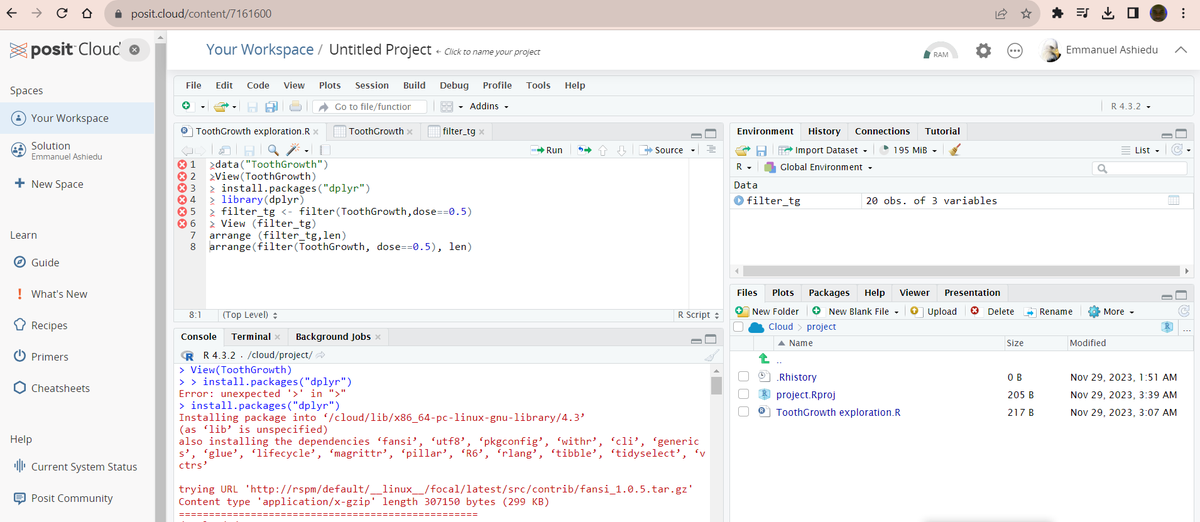Clear environment objects with broom icon
Screen dimensions: 1200x522
(955, 150)
